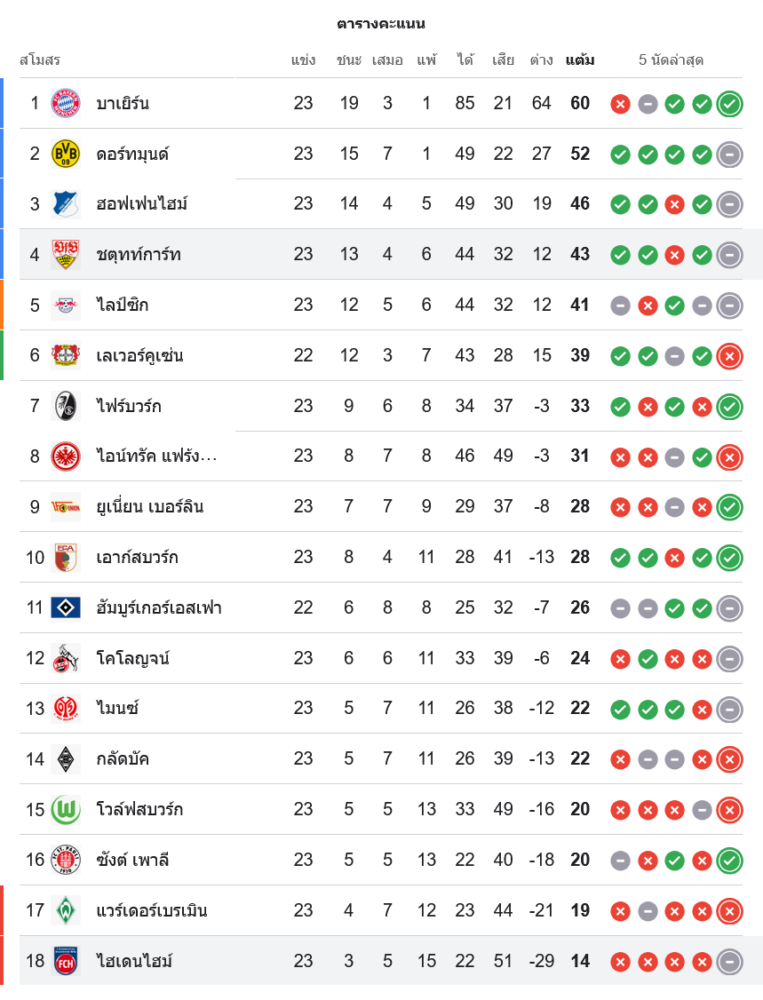Click the 5 นัดล่าสุด column header
Viewport: 763px width, 1000px height.
(x=671, y=60)
